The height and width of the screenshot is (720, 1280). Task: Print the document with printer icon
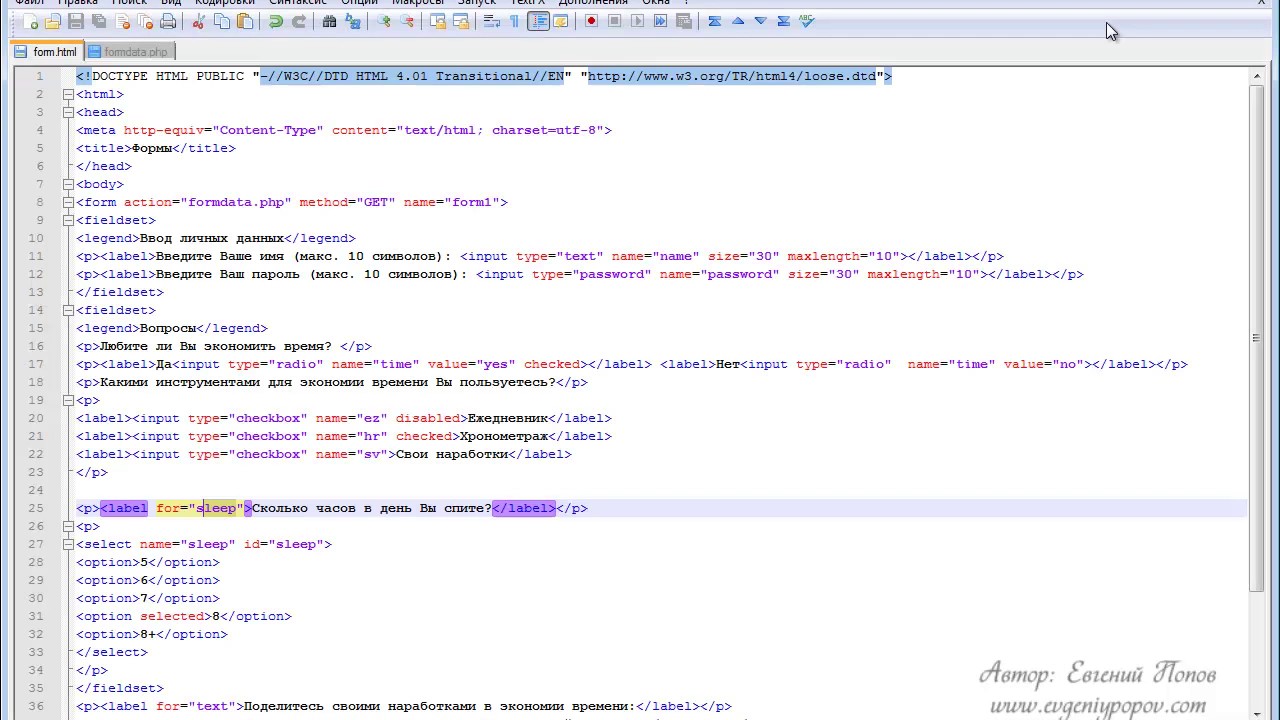tap(168, 21)
